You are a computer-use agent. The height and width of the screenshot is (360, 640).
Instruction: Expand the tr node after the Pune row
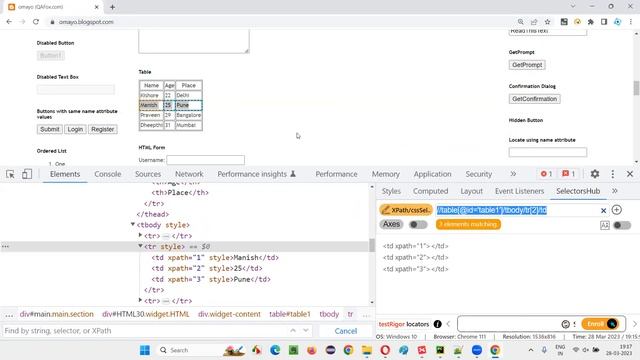tap(140, 300)
